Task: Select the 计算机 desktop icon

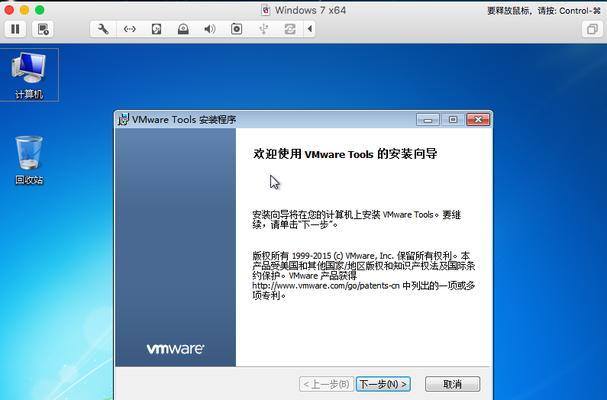Action: click(x=29, y=75)
